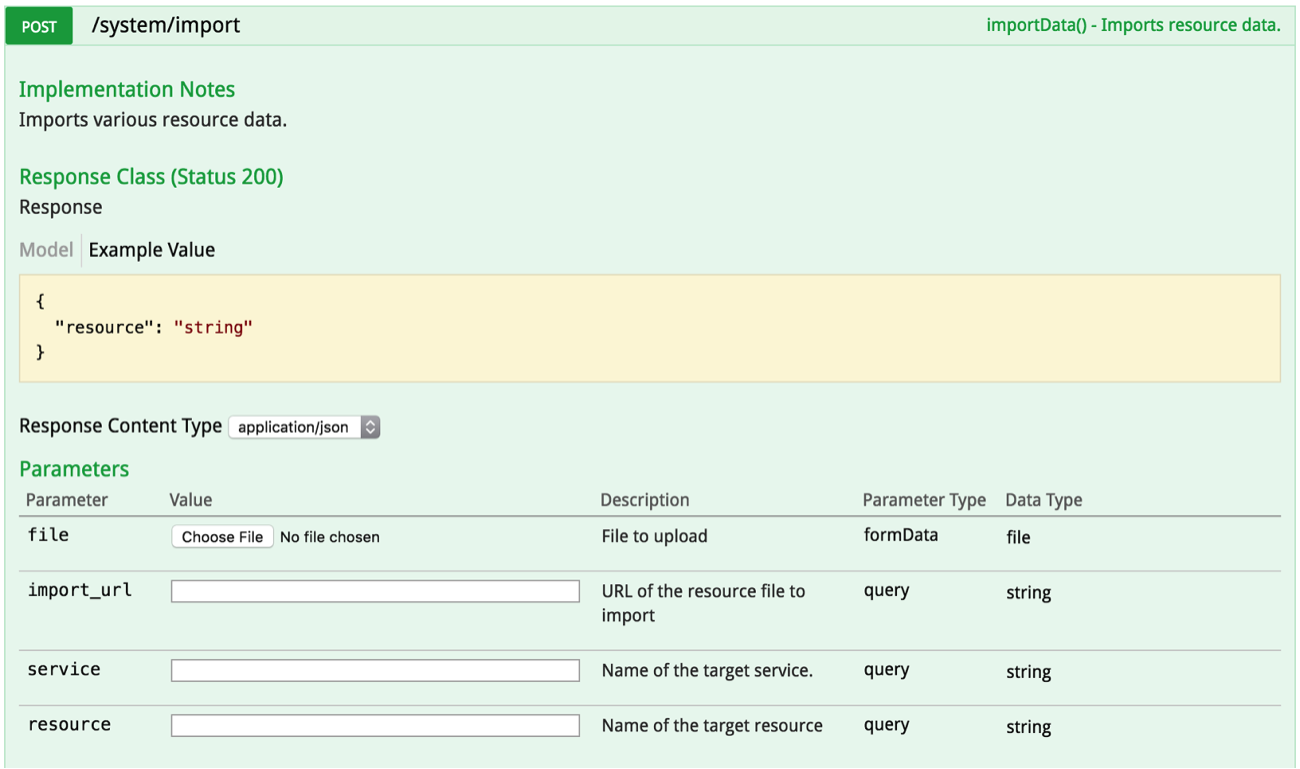The height and width of the screenshot is (769, 1300).
Task: Collapse the endpoint via its header bar
Action: point(600,25)
